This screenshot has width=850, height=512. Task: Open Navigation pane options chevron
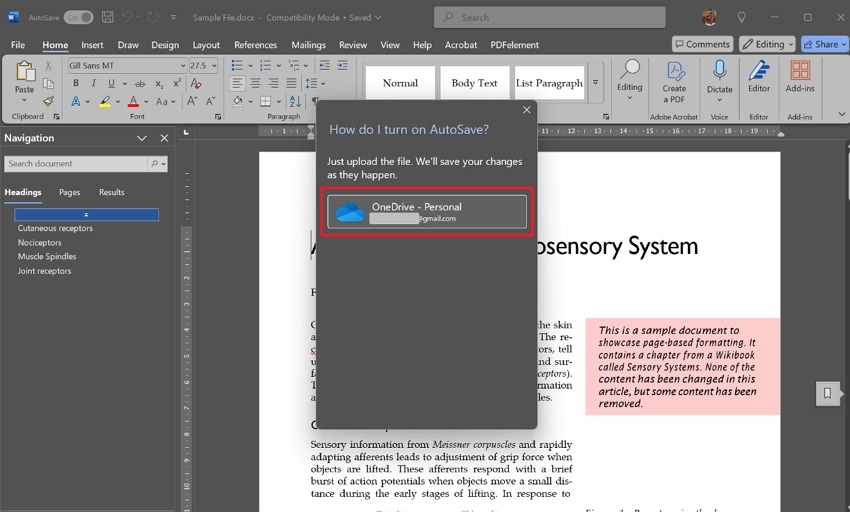pyautogui.click(x=141, y=138)
